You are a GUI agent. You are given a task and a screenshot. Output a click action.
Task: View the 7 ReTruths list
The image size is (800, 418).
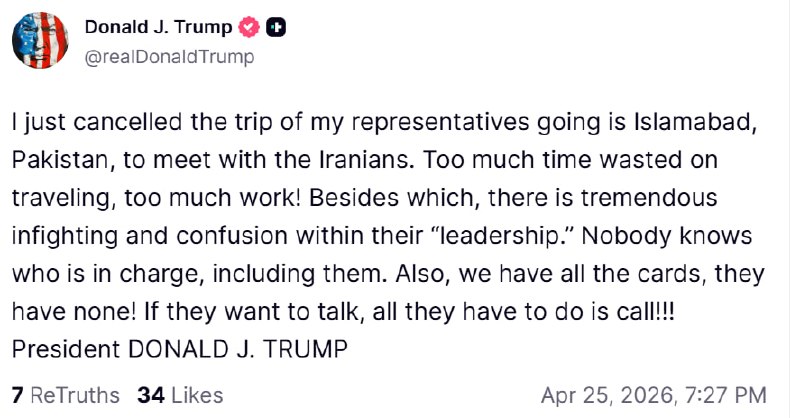click(65, 395)
